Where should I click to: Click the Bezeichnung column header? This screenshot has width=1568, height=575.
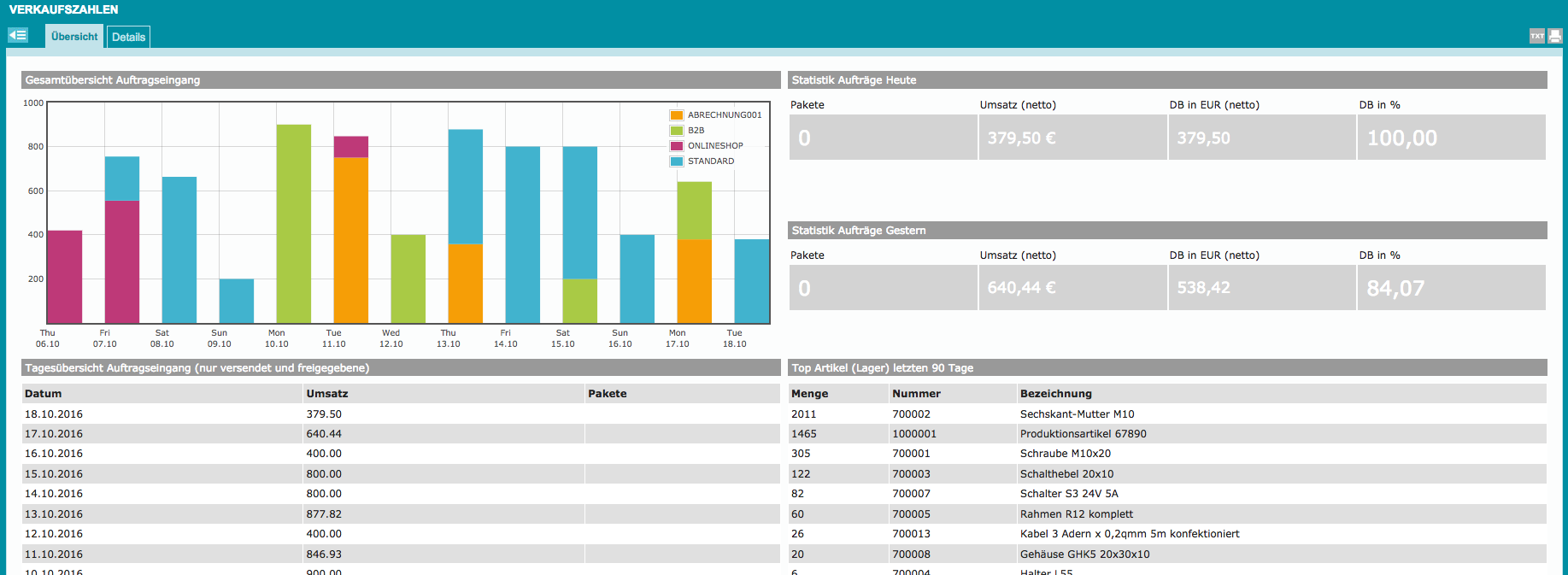[1055, 394]
